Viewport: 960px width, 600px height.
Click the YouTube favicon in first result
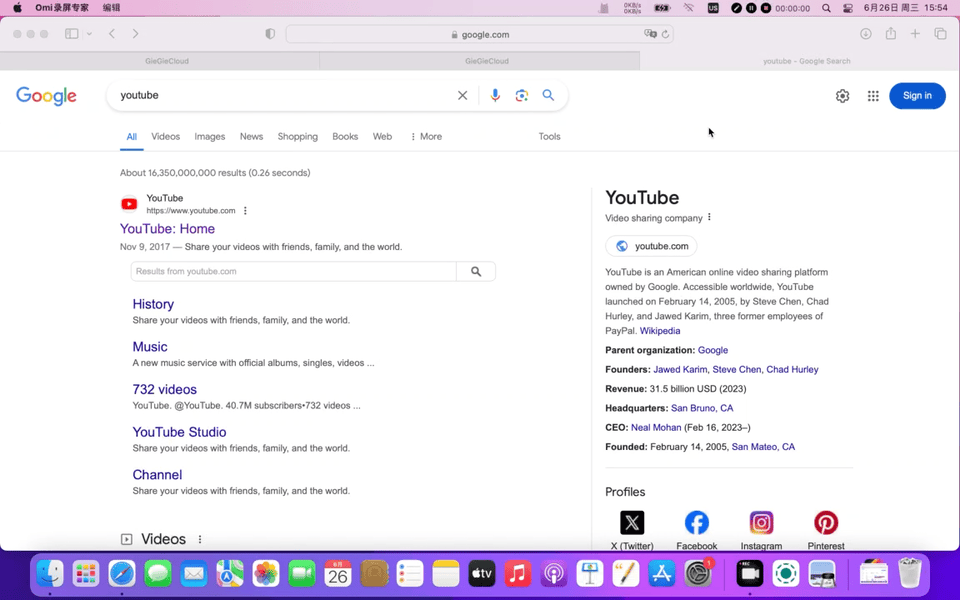click(x=129, y=204)
